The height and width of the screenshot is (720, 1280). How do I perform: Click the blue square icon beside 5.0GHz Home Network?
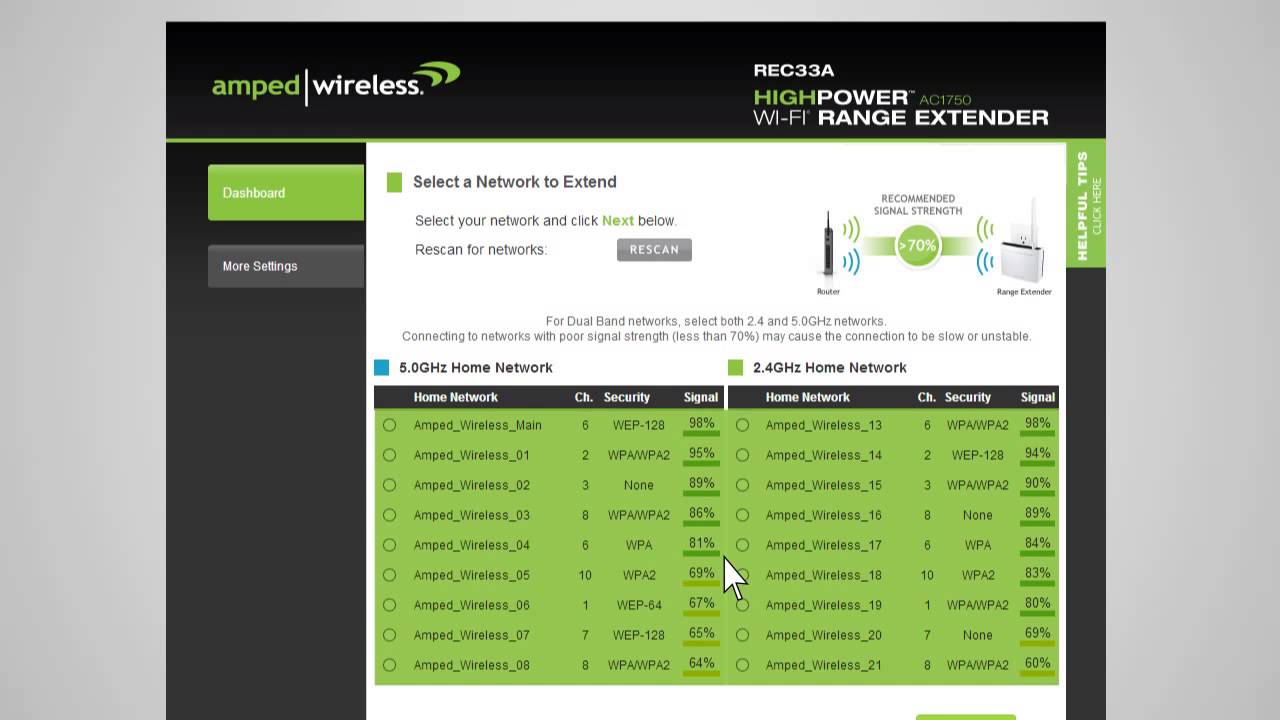[x=384, y=367]
